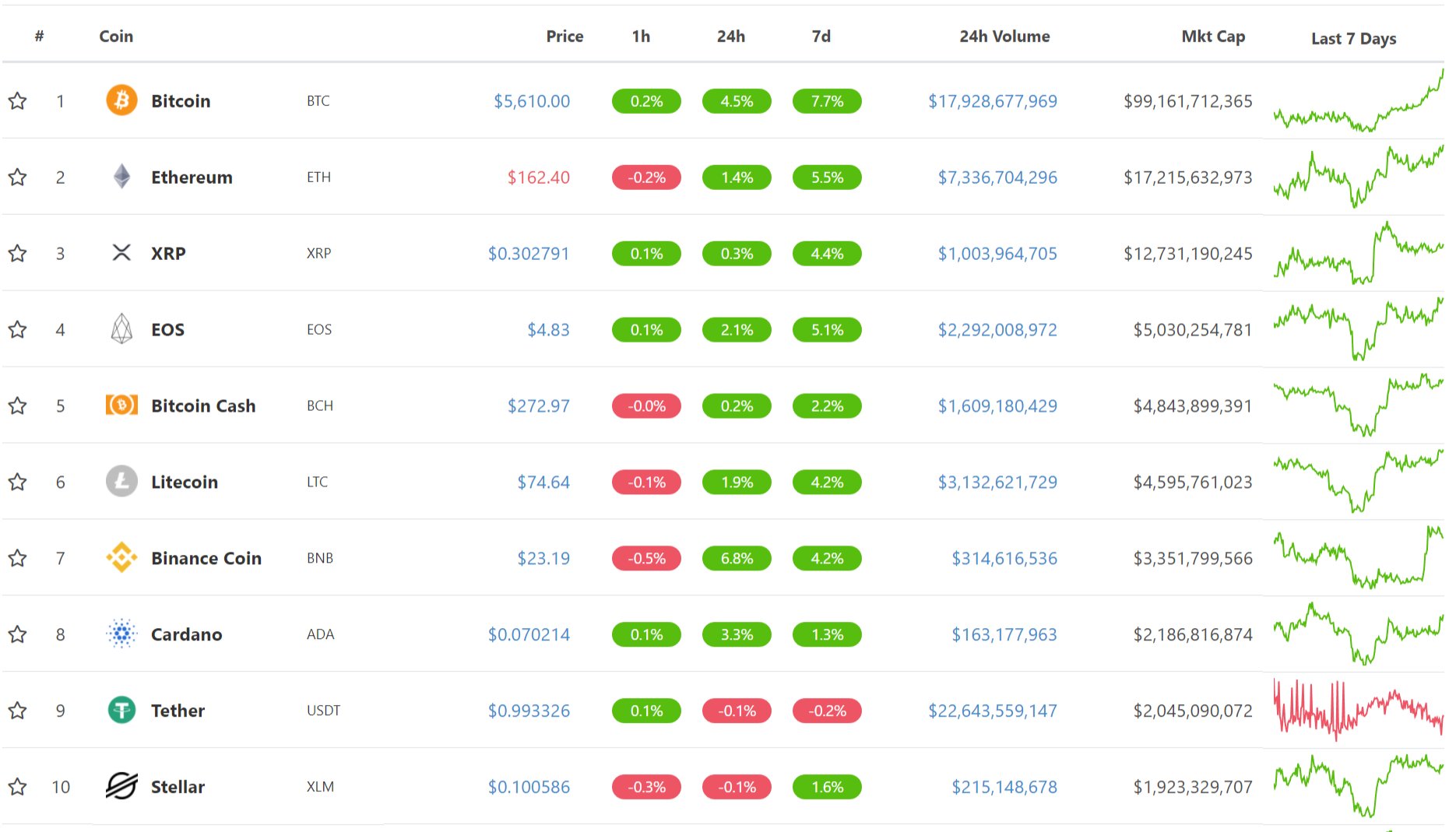Open Bitcoin's 7-day sparkline chart
Viewport: 1456px width, 832px height.
point(1359,100)
